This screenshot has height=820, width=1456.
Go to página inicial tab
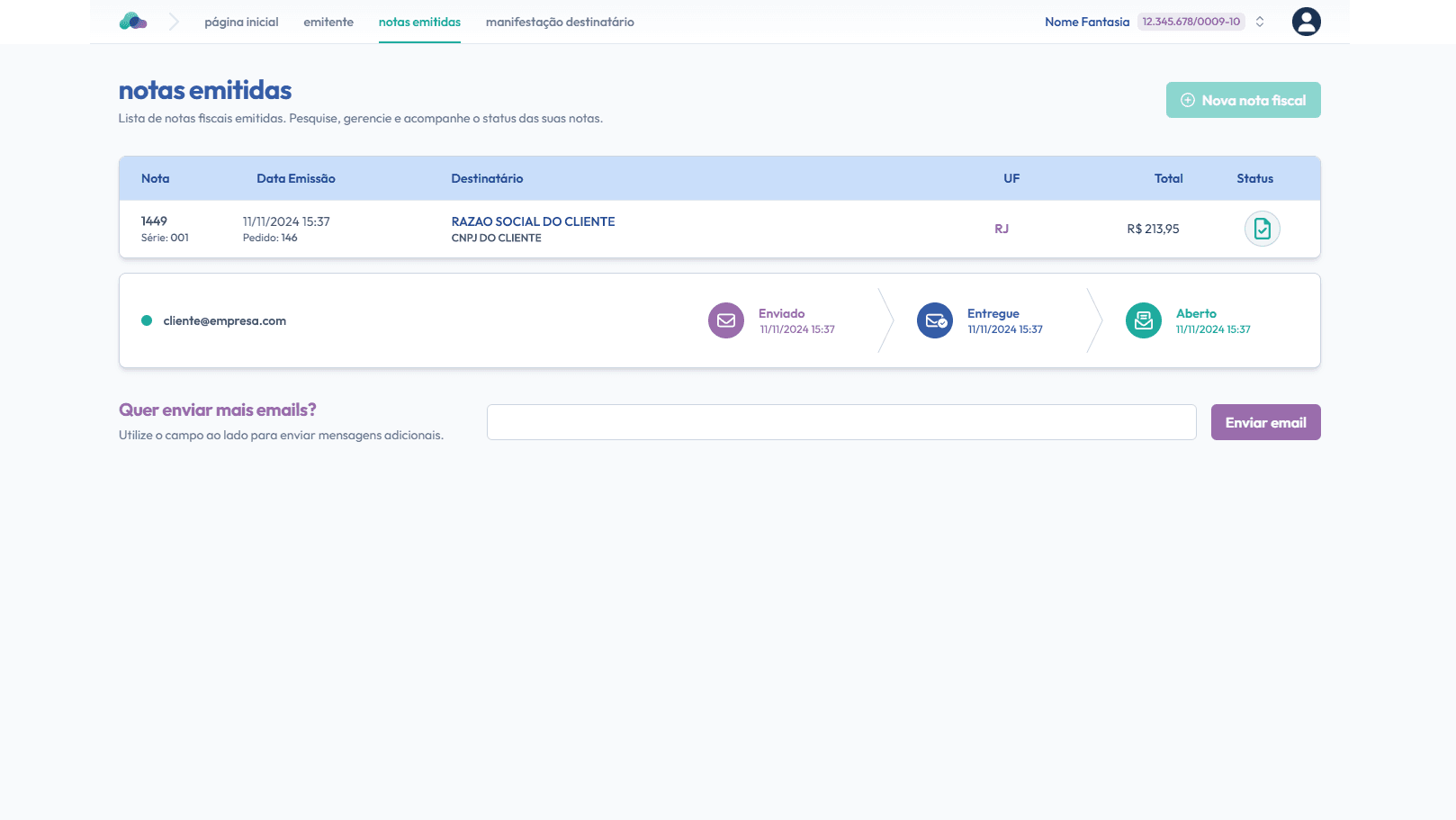click(x=241, y=22)
